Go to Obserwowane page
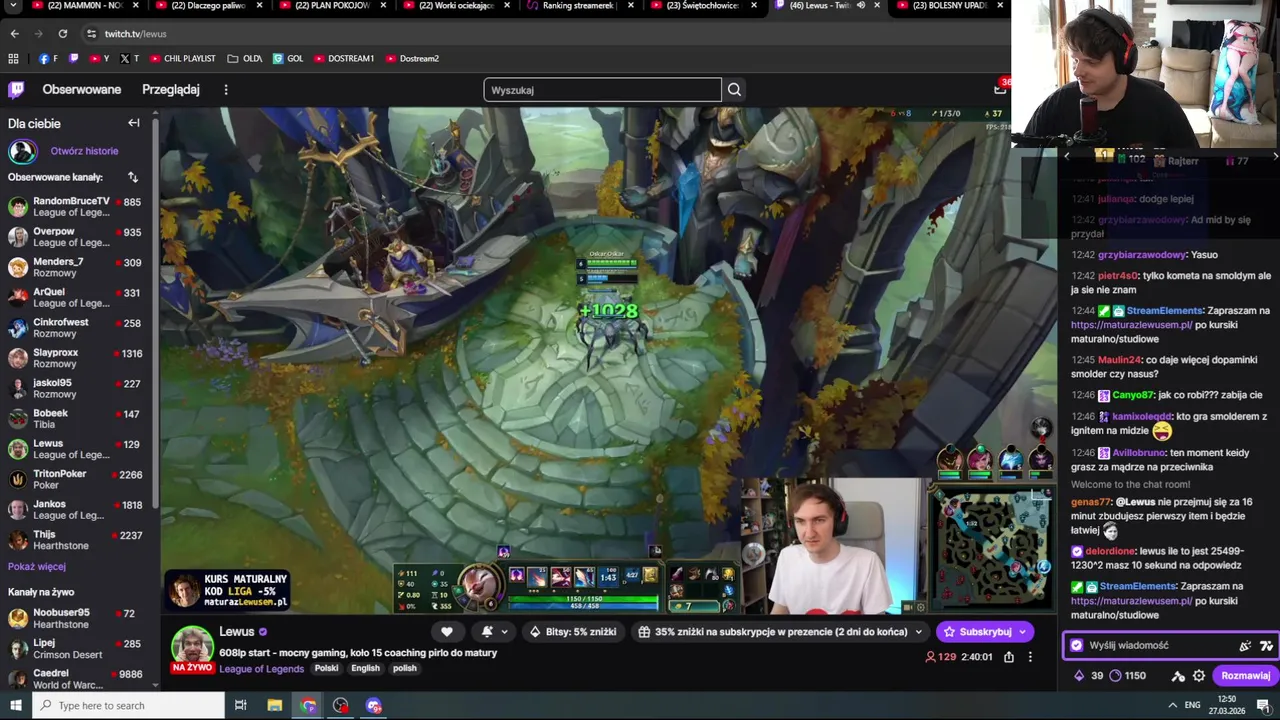 (x=82, y=90)
